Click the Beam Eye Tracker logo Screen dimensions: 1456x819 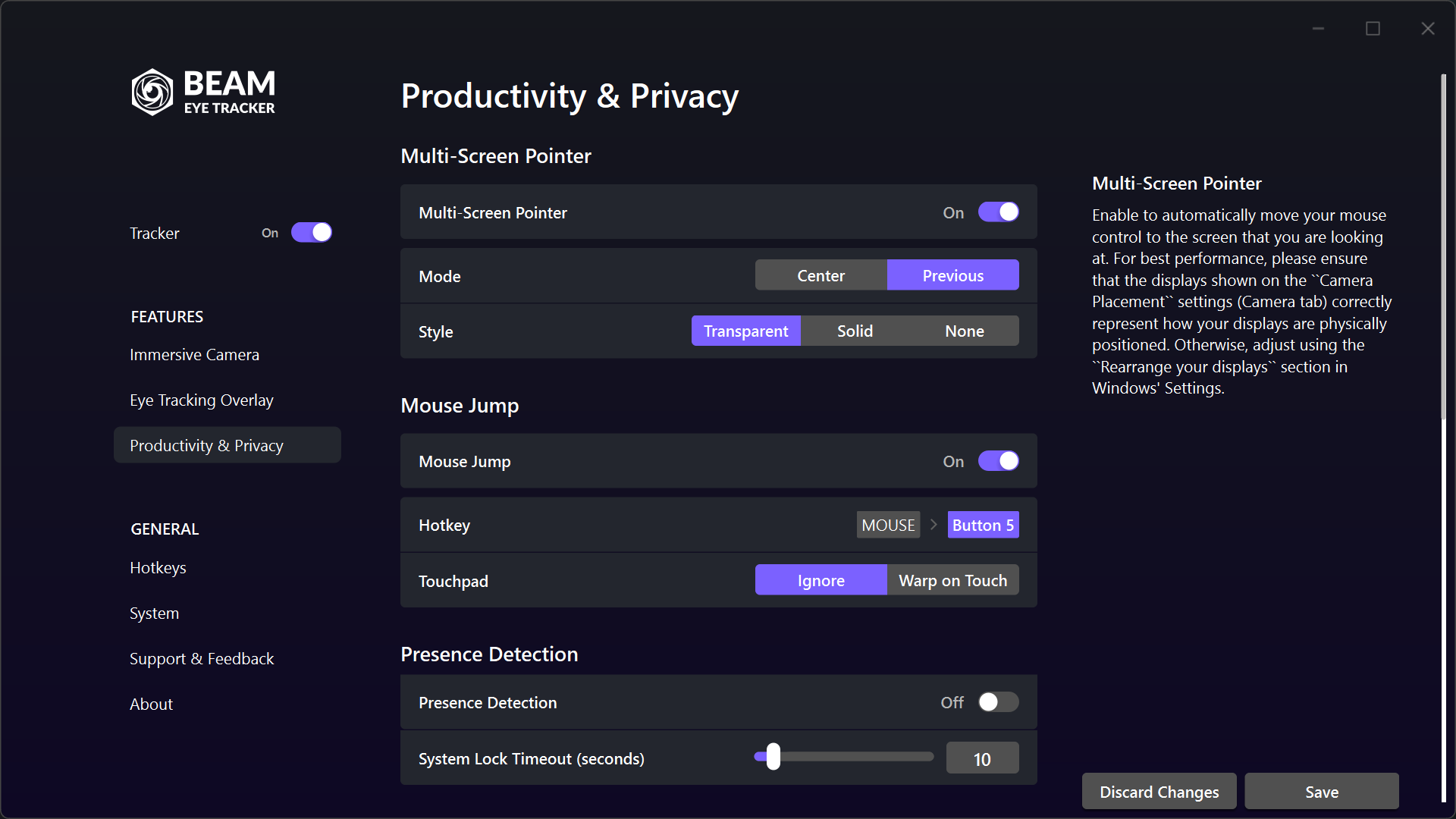point(203,92)
